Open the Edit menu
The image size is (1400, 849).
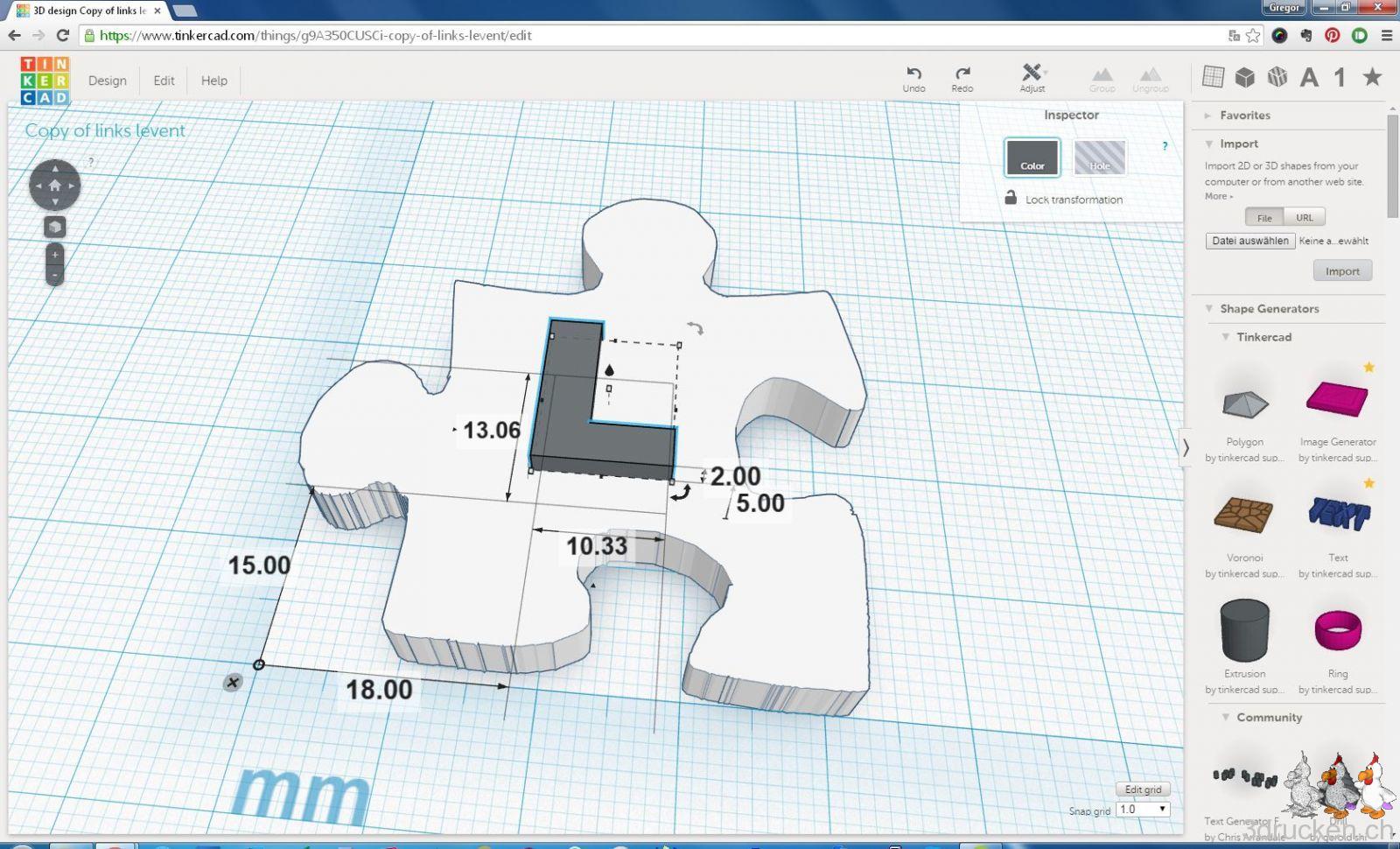tap(163, 81)
